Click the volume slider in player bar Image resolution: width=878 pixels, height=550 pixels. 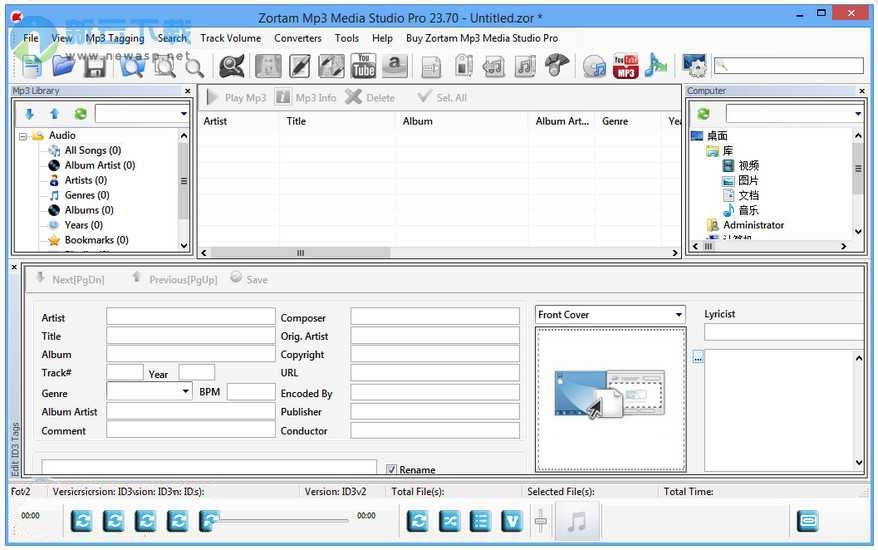coord(540,521)
